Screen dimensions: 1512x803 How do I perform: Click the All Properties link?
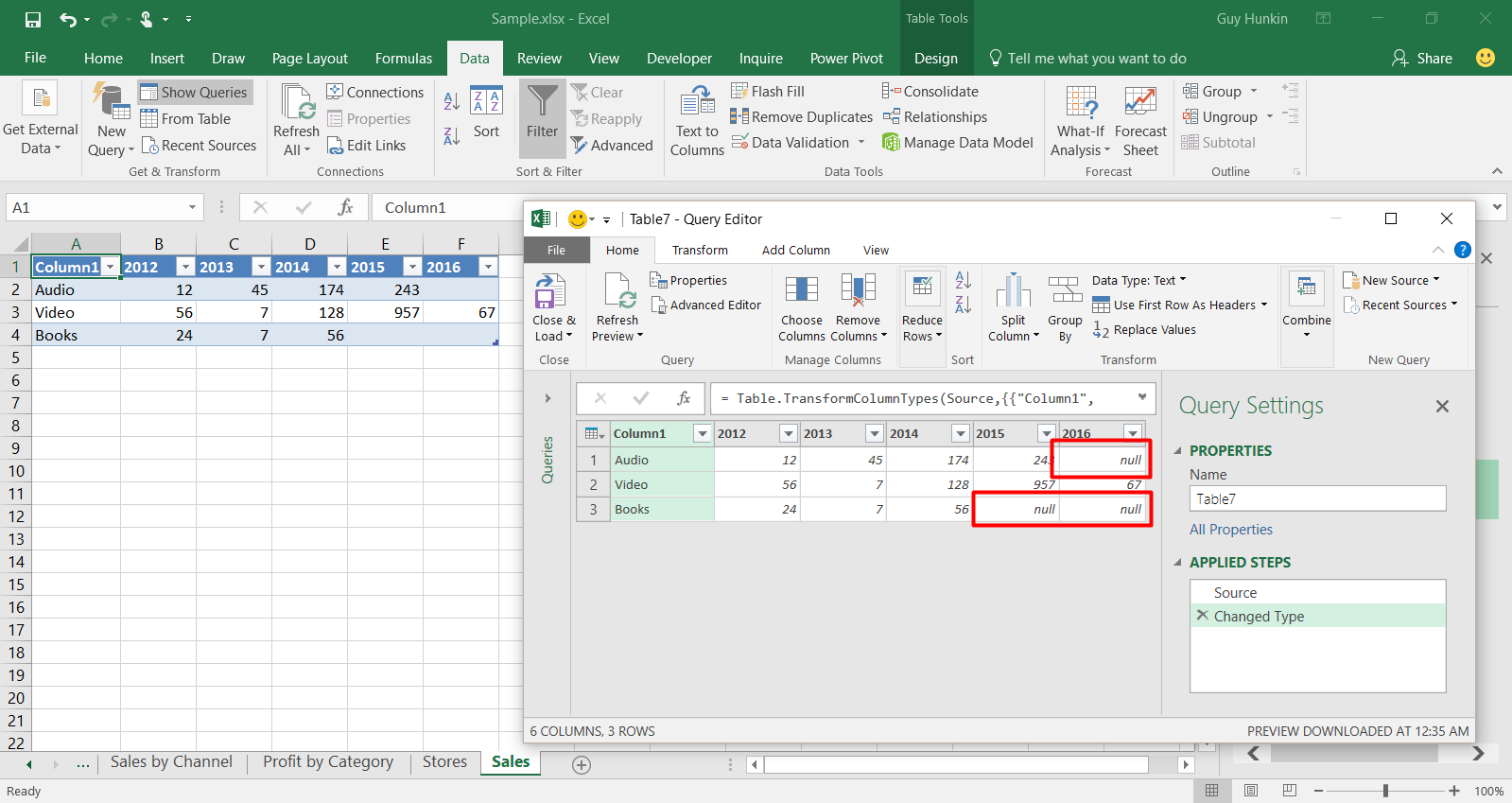tap(1230, 530)
